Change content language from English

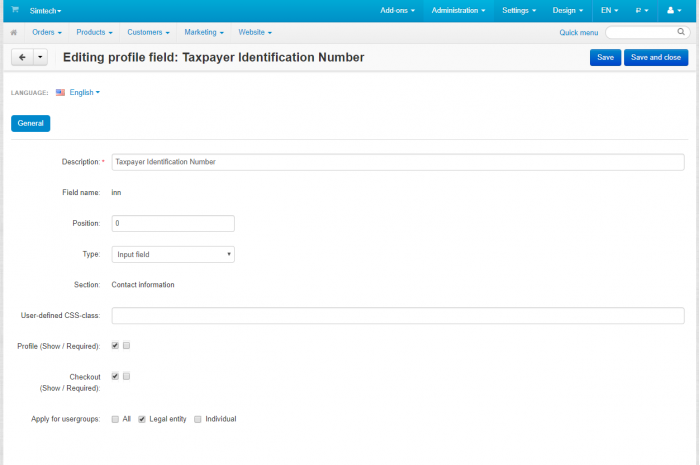click(84, 92)
